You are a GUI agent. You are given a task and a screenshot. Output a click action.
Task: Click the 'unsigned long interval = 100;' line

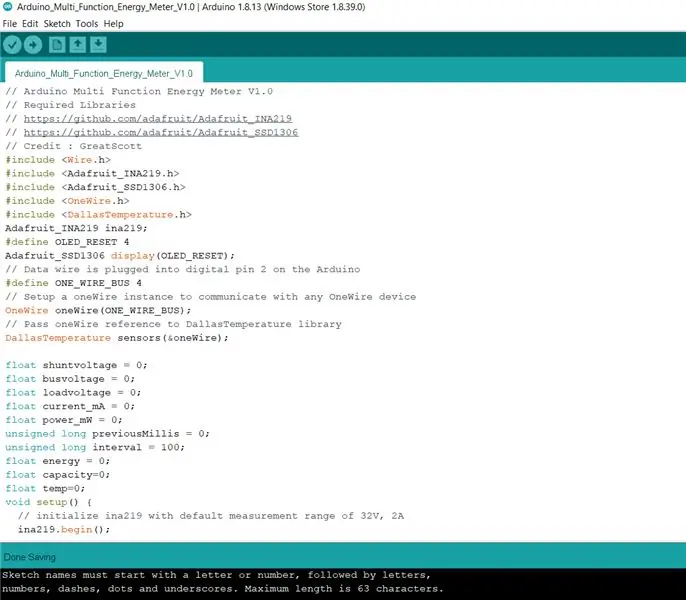point(95,447)
